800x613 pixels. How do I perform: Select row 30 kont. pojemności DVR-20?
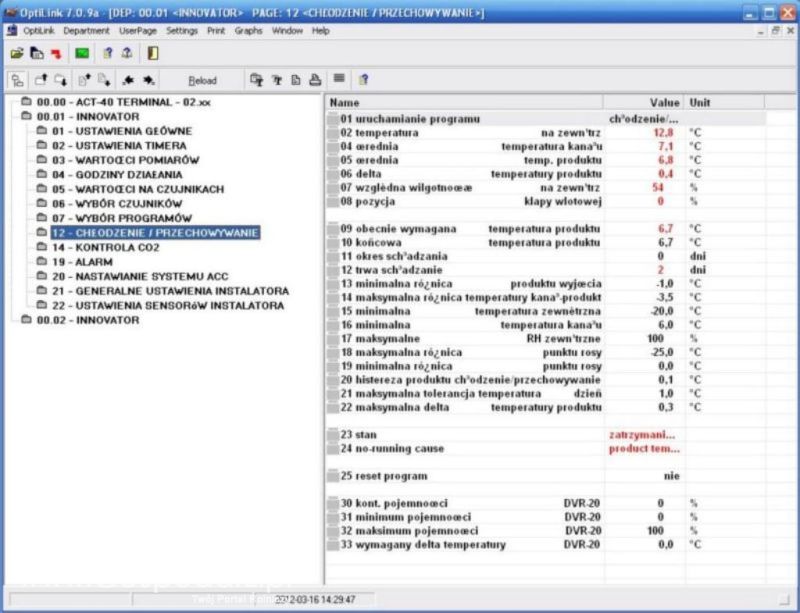pyautogui.click(x=546, y=503)
